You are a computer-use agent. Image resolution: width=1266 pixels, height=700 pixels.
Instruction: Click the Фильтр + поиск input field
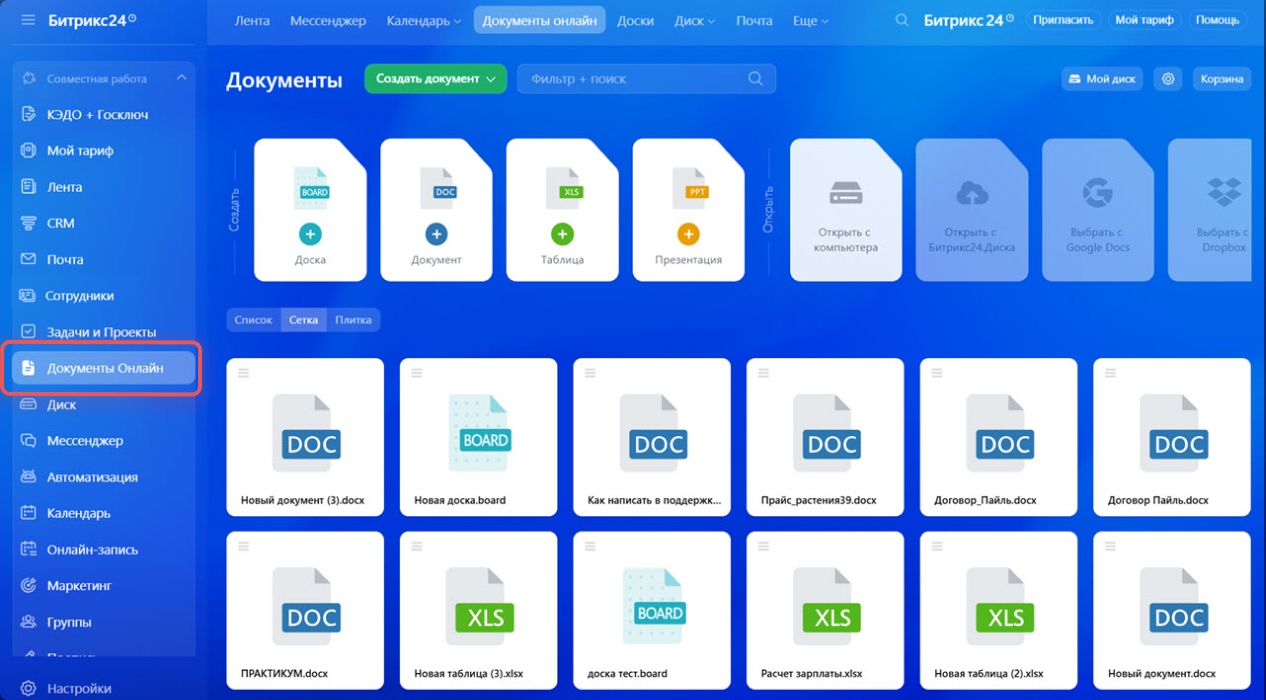click(x=646, y=78)
